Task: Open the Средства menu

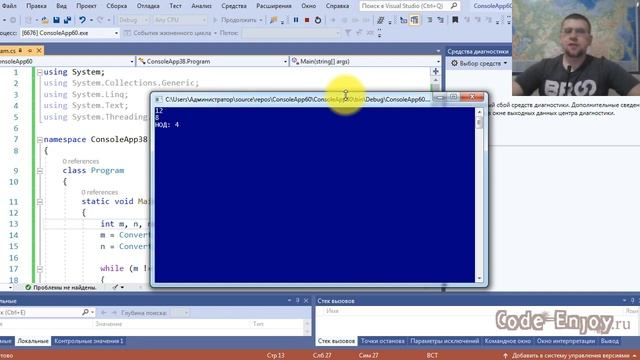Action: click(234, 6)
